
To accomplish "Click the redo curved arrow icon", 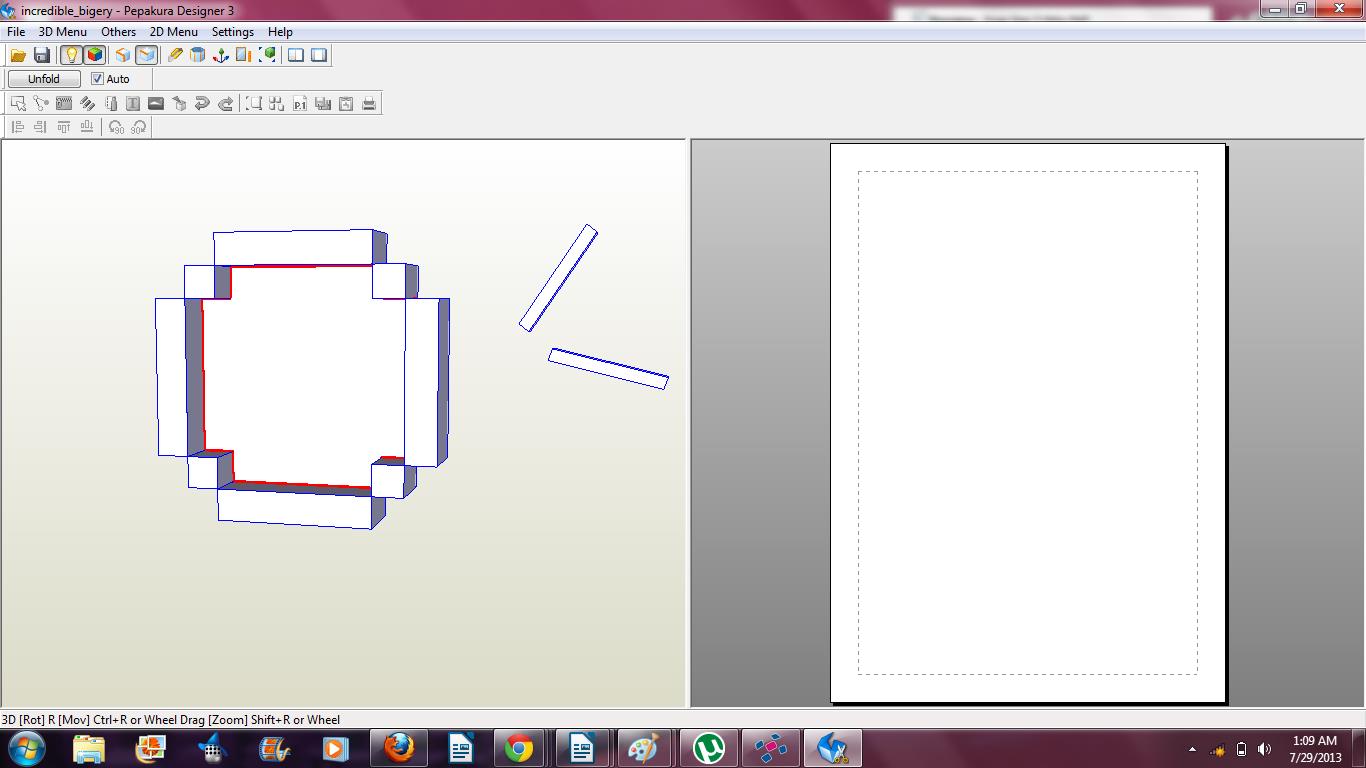I will [225, 103].
